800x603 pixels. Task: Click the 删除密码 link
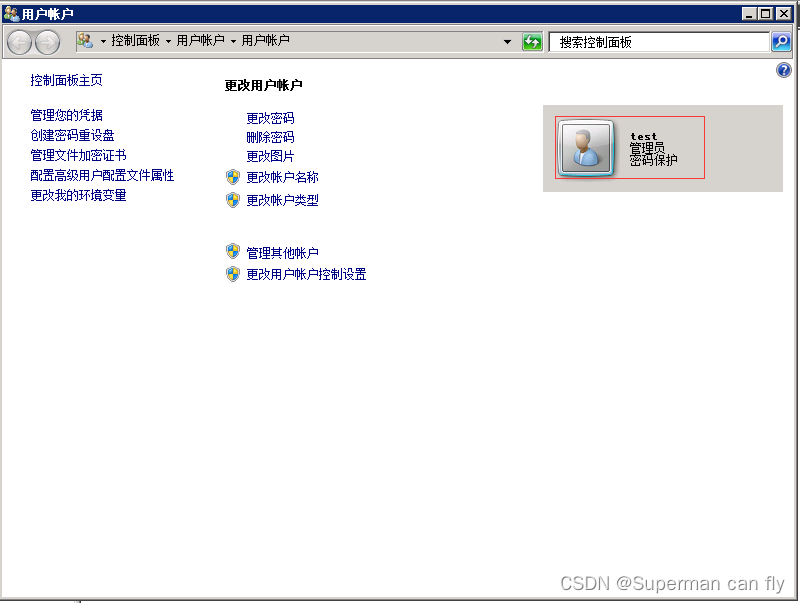[270, 137]
